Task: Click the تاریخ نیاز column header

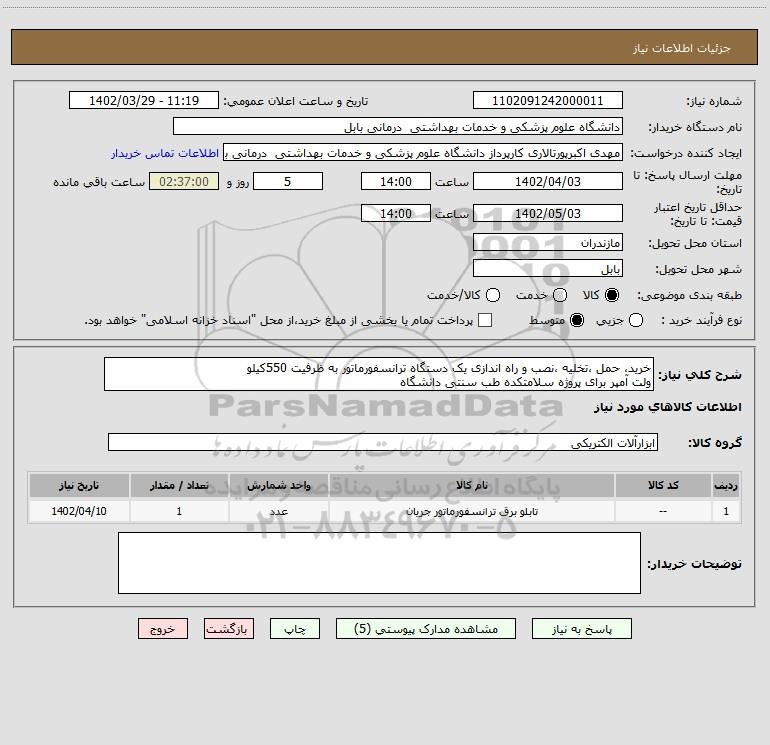Action: pos(79,485)
